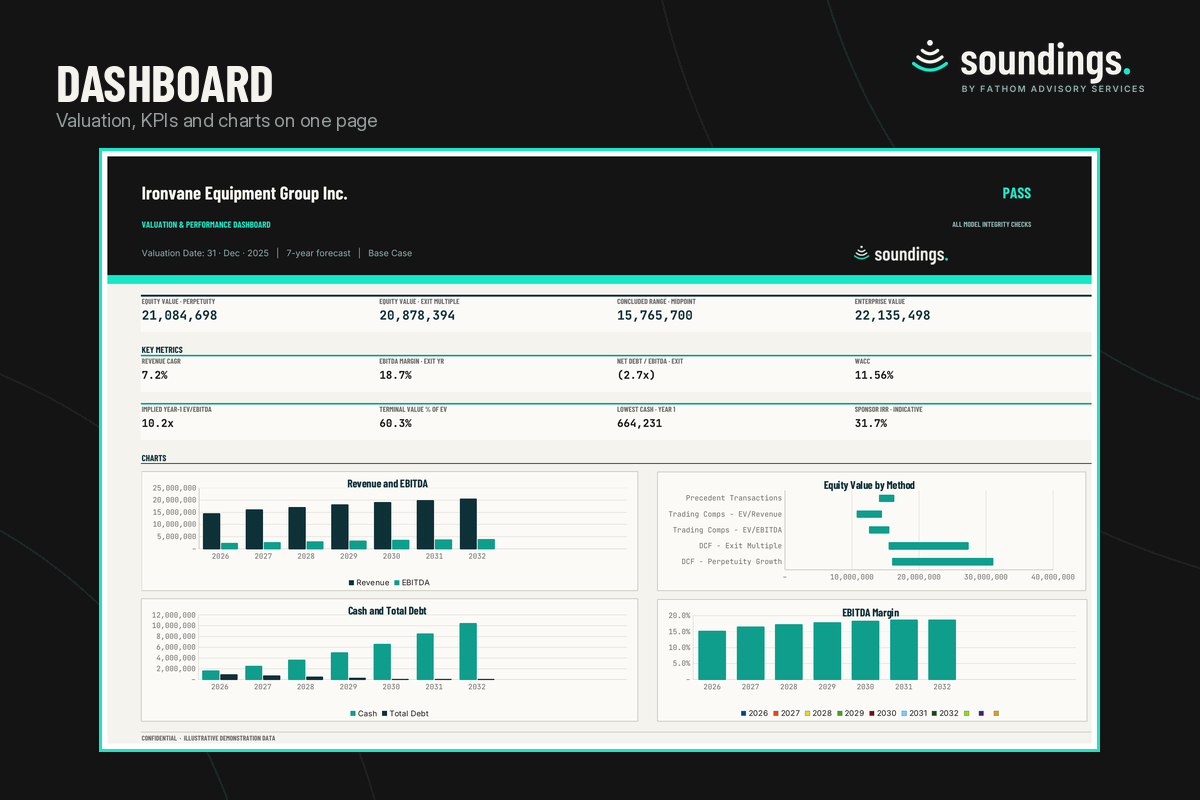Click the WACC value 11.56%

(x=874, y=375)
